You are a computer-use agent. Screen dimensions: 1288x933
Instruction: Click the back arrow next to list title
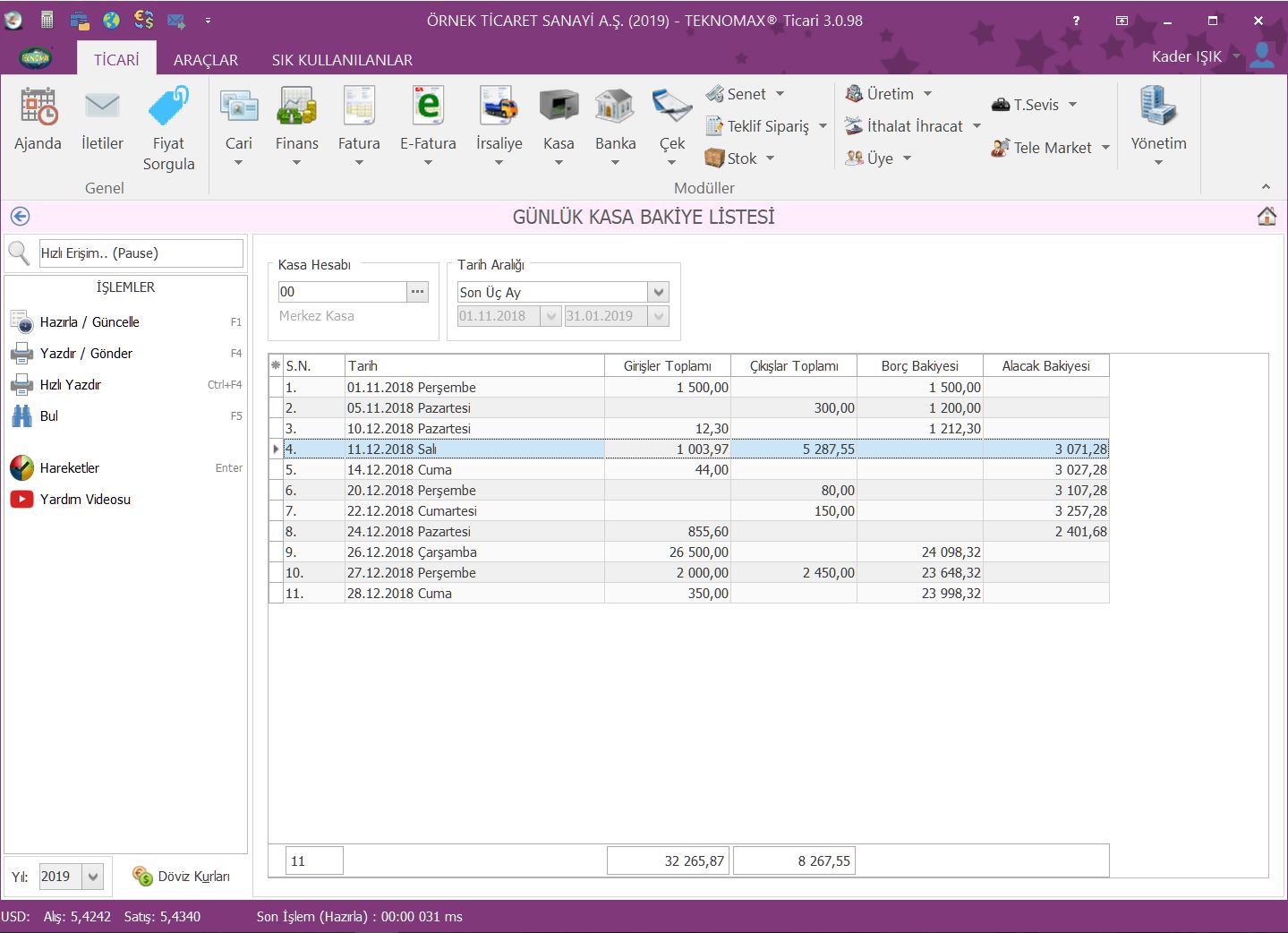pyautogui.click(x=20, y=217)
